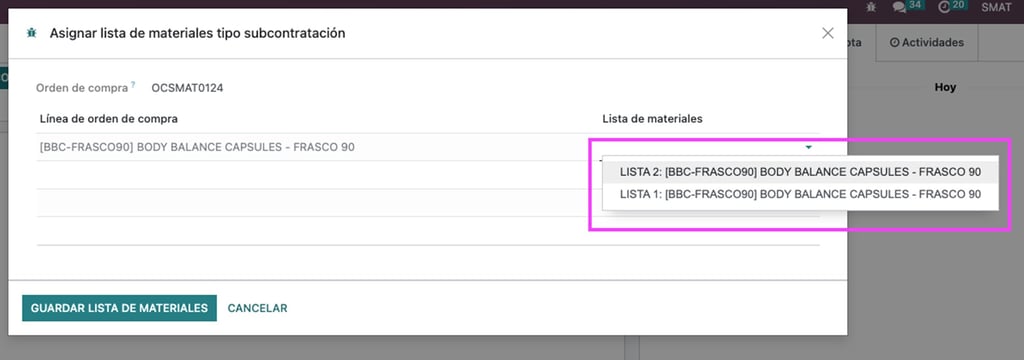Screen dimensions: 1024x360
Task: Select LISTA 2 BODY BALANCE CAPSULES option
Action: tap(800, 172)
